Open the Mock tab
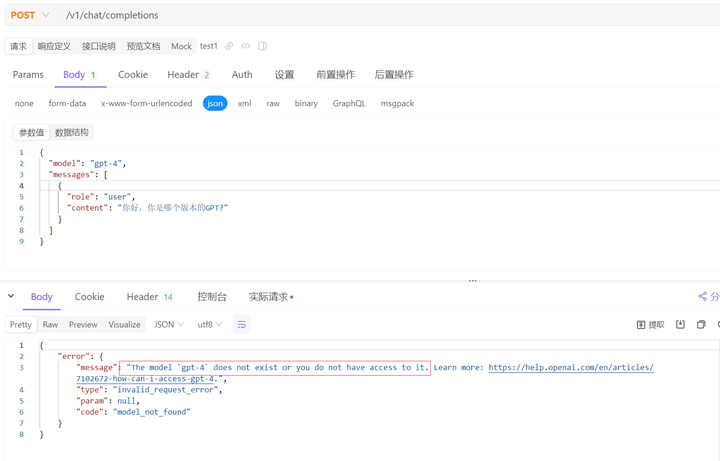The height and width of the screenshot is (461, 720). pyautogui.click(x=181, y=46)
